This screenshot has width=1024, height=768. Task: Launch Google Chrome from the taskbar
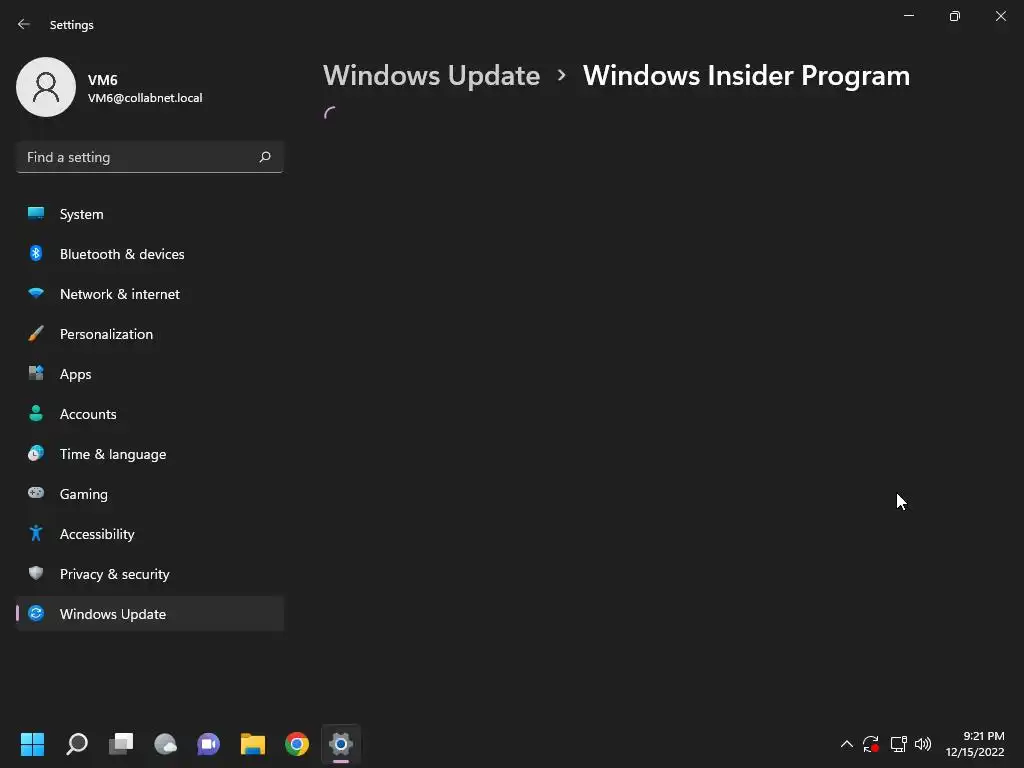(x=296, y=744)
